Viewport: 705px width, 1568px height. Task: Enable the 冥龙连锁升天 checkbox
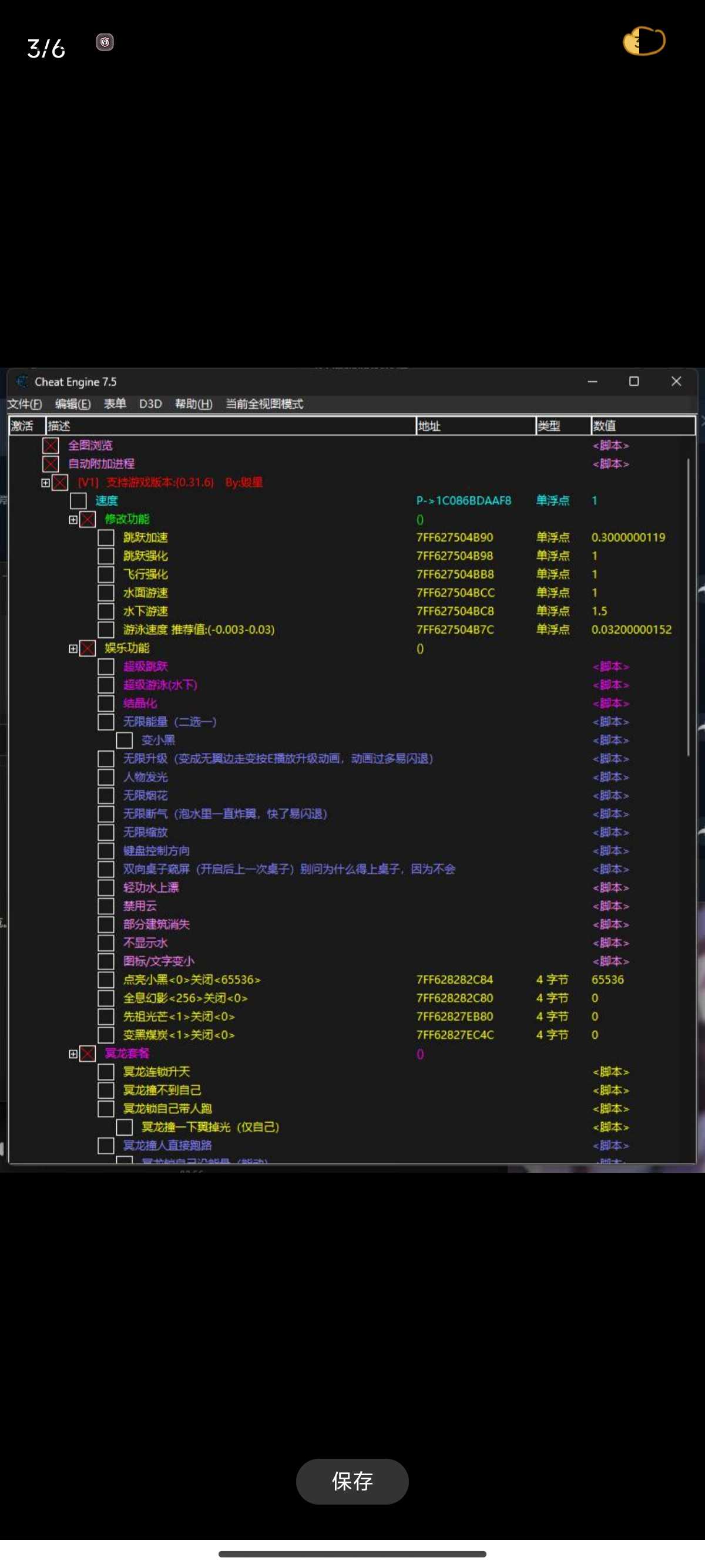(x=106, y=1072)
